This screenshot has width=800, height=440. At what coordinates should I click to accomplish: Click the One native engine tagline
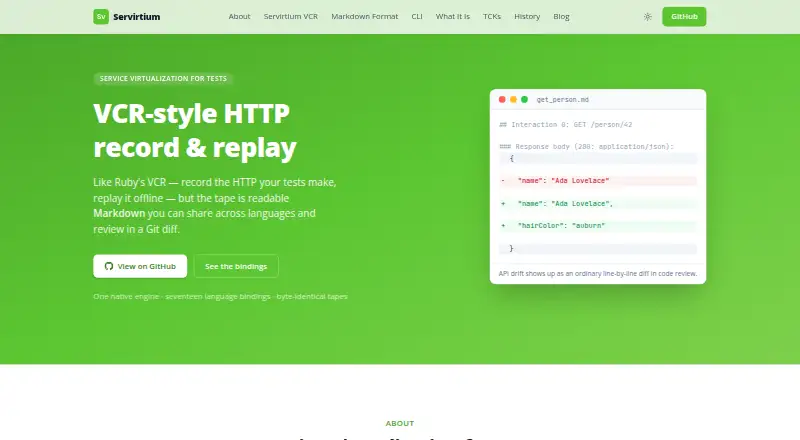(220, 297)
